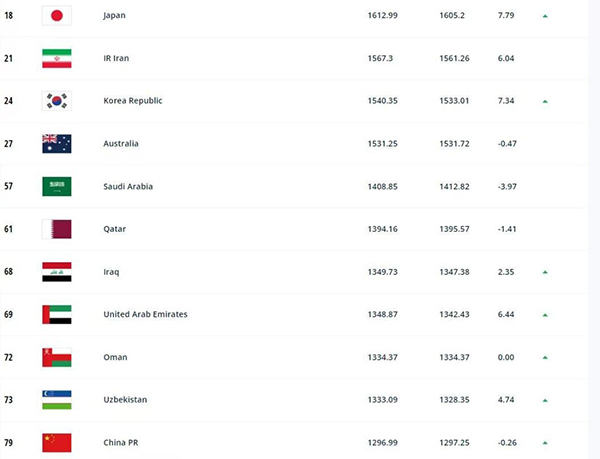Select the Saudi Arabia team name
Viewport: 600px width, 459px height.
tap(127, 186)
